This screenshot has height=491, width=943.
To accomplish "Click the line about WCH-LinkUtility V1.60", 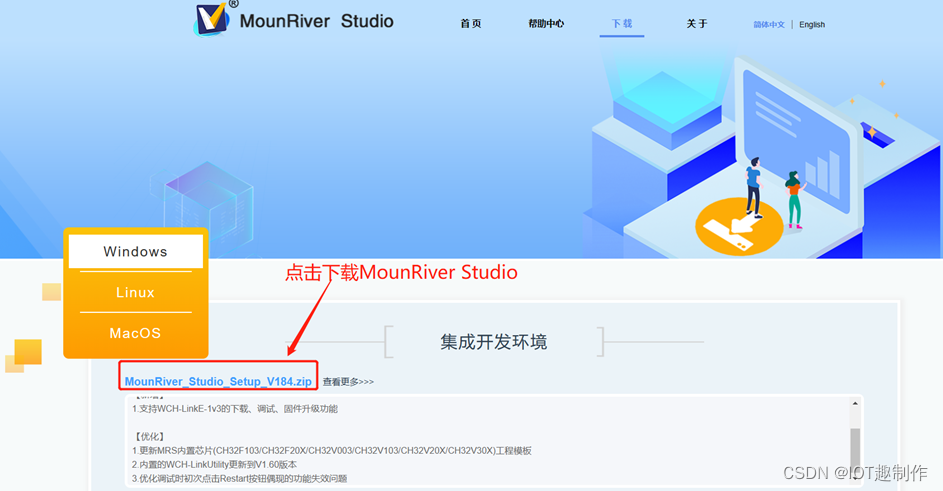I will tap(214, 465).
